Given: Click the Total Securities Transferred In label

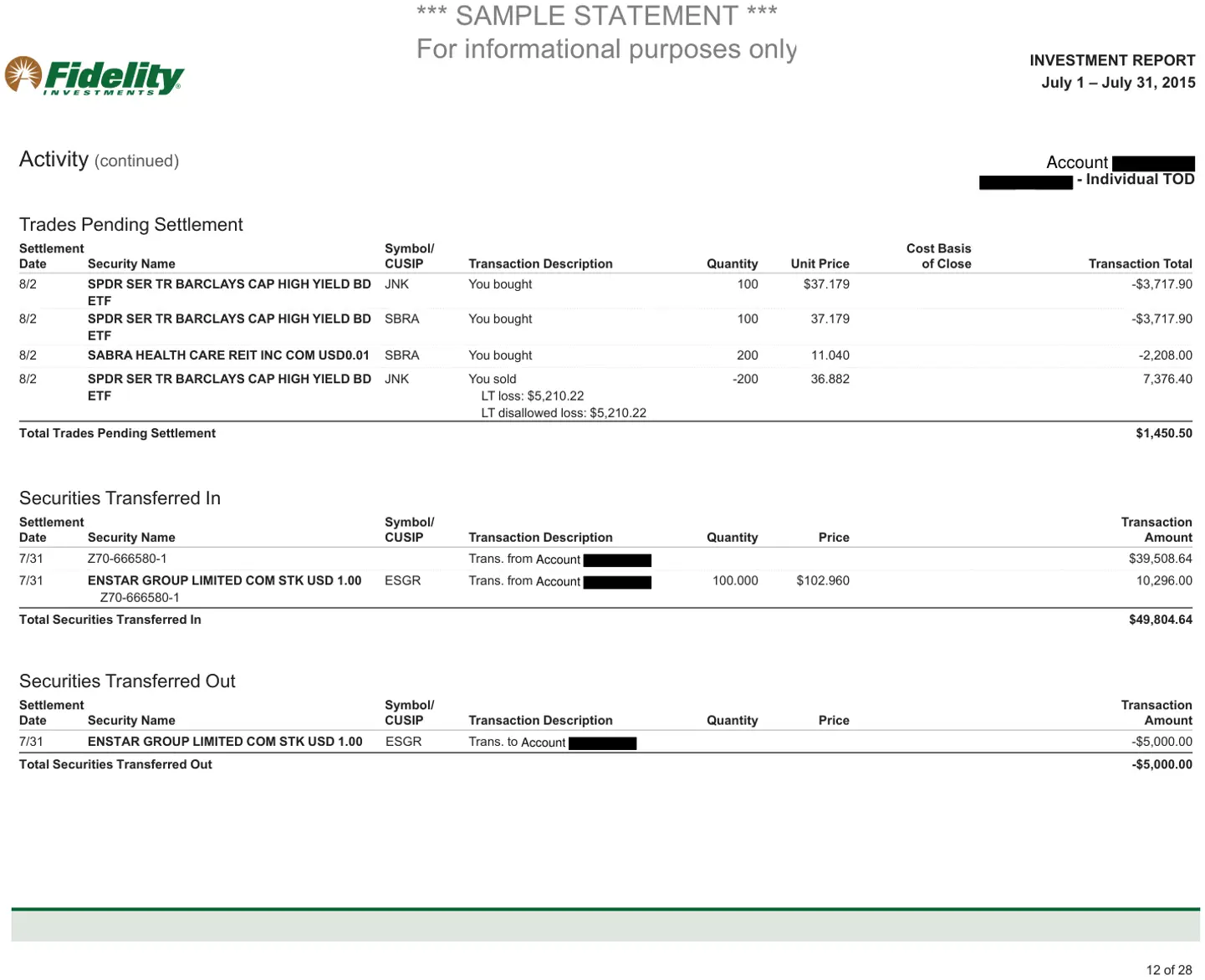Looking at the screenshot, I should point(110,620).
